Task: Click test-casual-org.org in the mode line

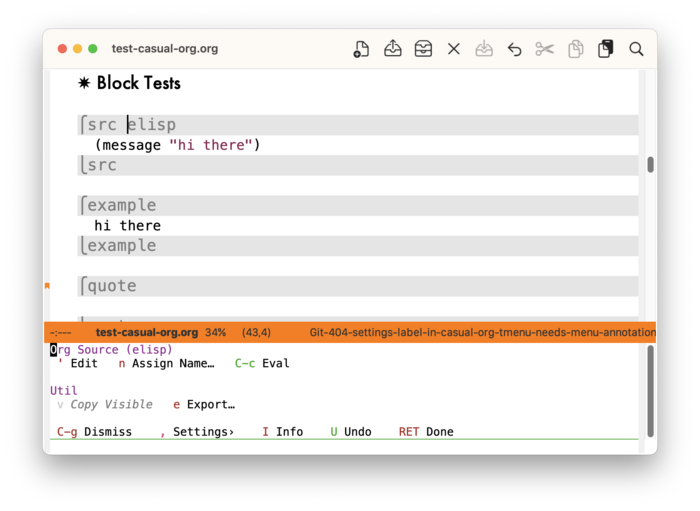Action: point(147,332)
